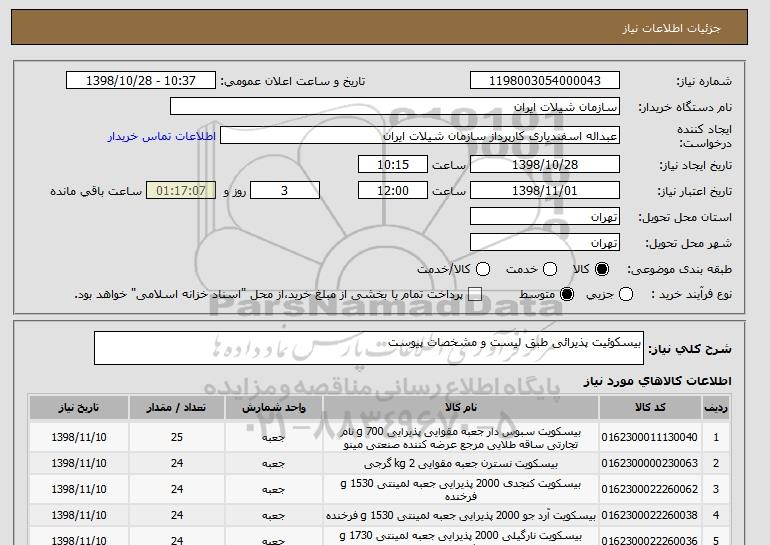Click the remaining time countdown 01:17:07

coord(181,191)
